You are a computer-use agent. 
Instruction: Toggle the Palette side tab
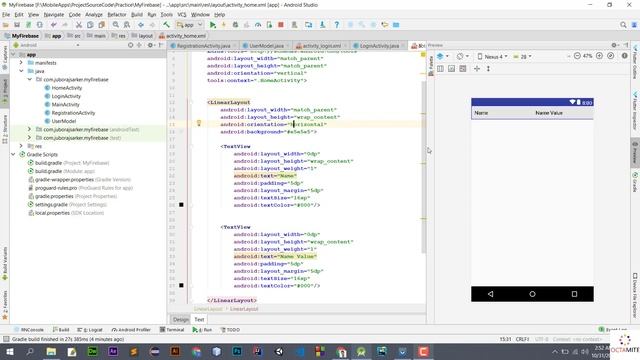[431, 66]
